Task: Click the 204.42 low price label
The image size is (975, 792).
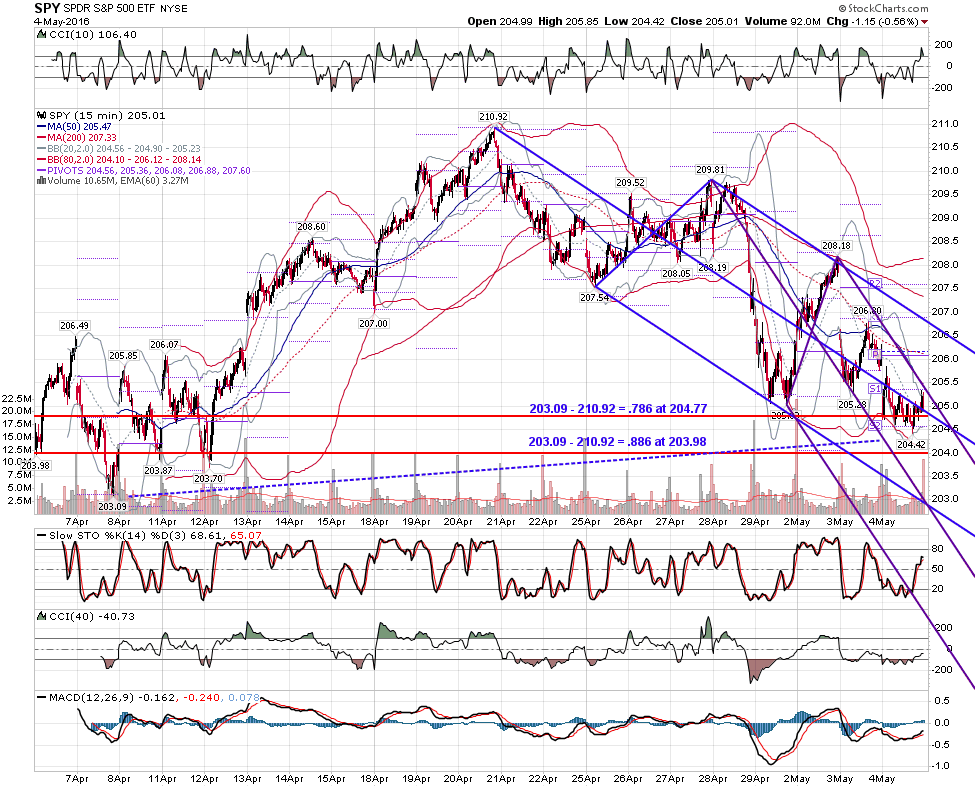Action: click(911, 444)
